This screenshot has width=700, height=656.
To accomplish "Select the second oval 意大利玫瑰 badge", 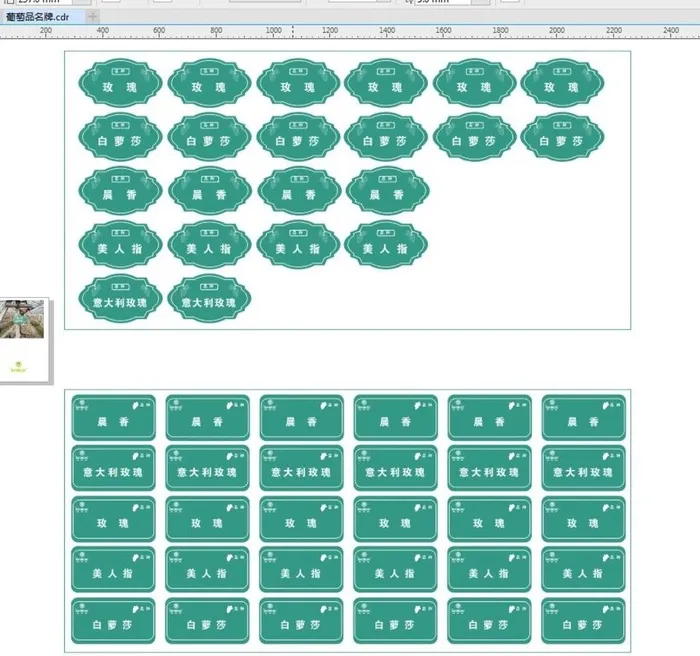I will coord(209,299).
